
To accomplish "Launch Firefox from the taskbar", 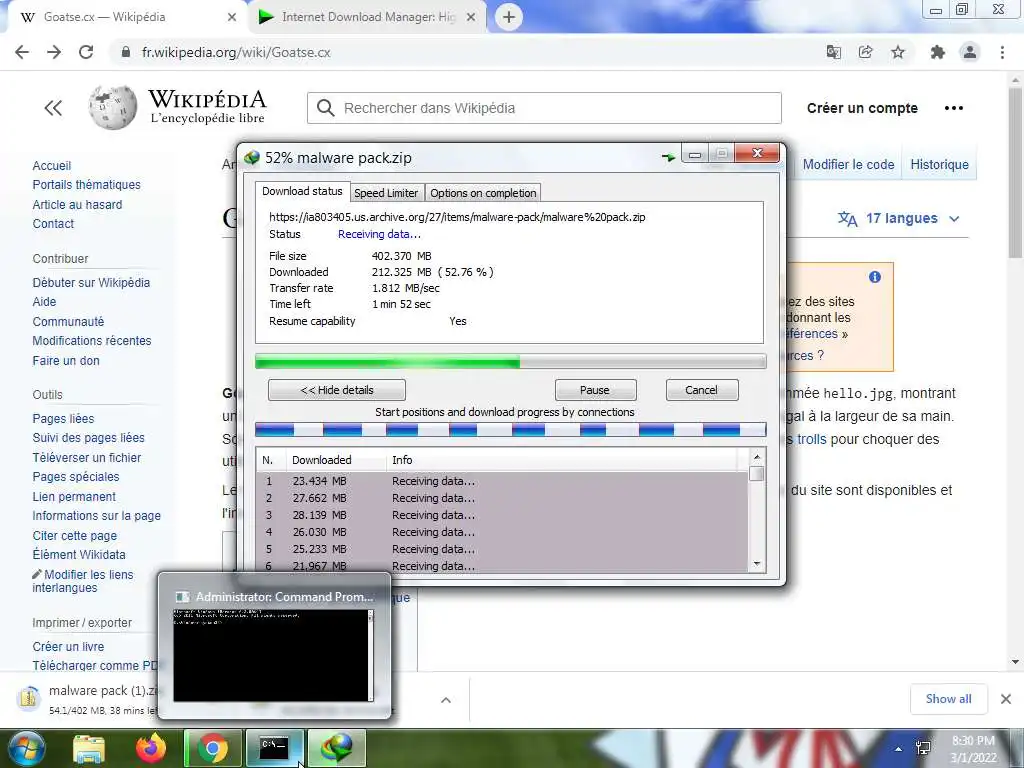I will tap(151, 748).
